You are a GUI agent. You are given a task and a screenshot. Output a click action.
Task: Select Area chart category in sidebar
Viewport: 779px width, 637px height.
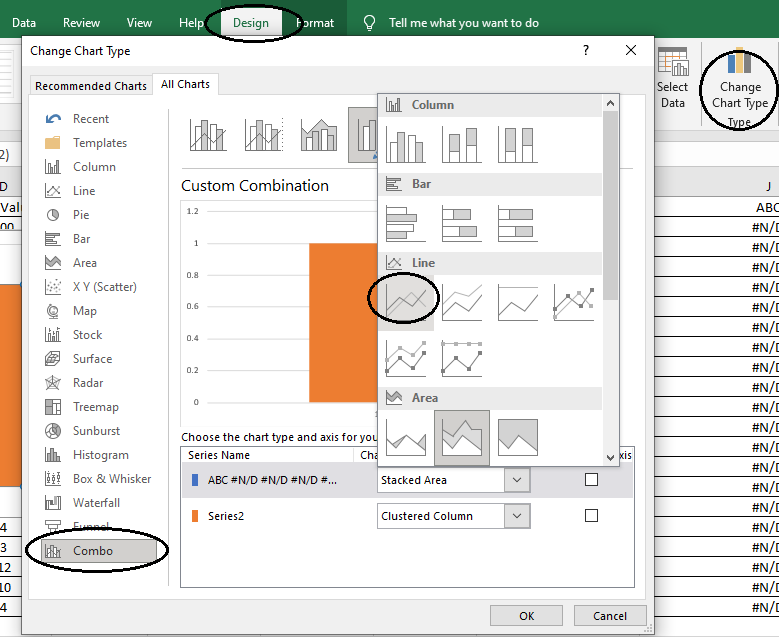coord(85,262)
